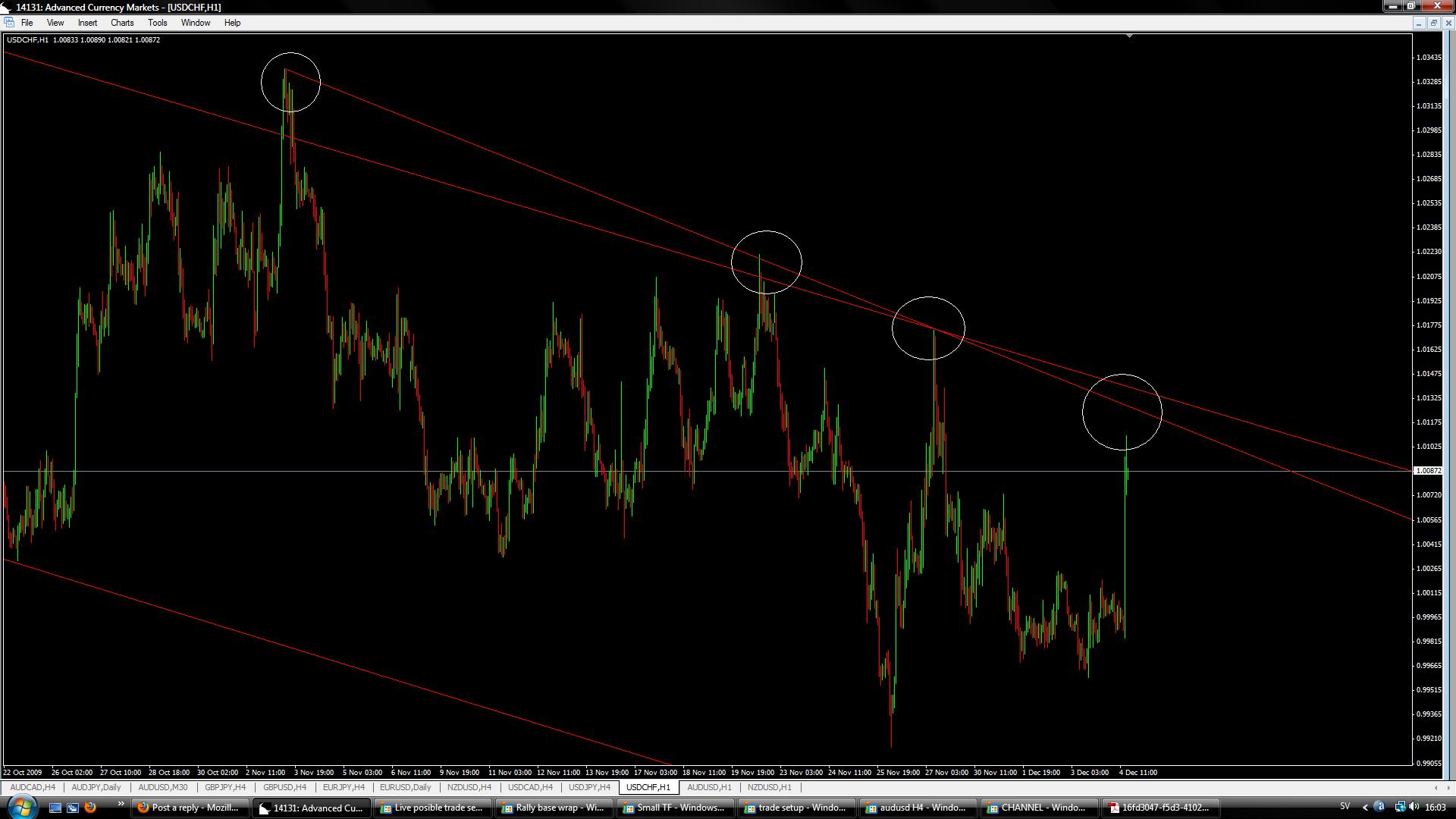Launch Firefox from quick launch bar
This screenshot has width=1456, height=819.
pyautogui.click(x=89, y=808)
